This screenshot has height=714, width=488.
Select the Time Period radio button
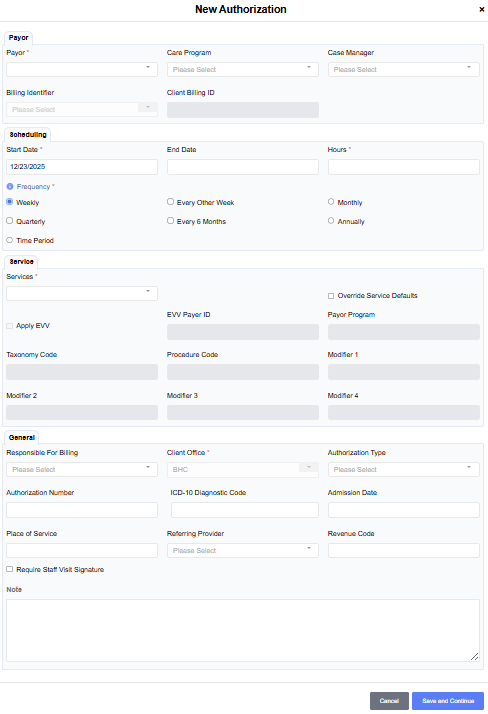pos(10,240)
